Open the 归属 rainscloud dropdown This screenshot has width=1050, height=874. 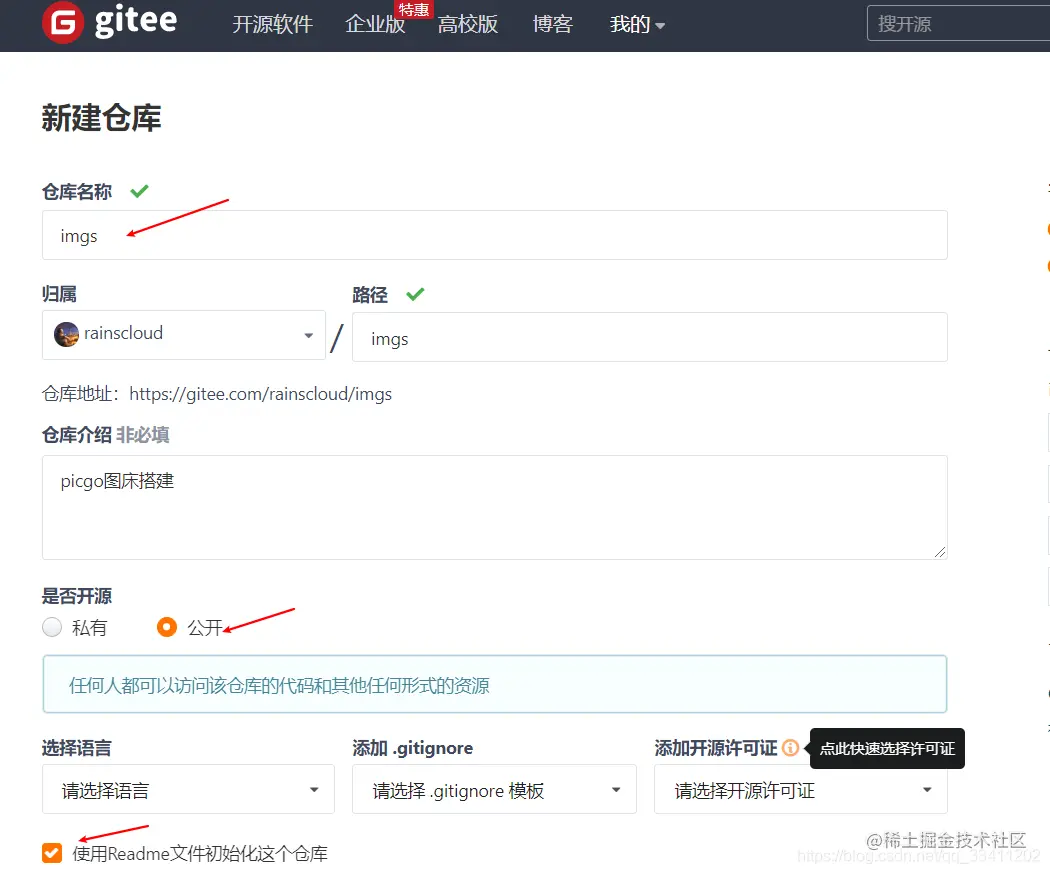[183, 334]
